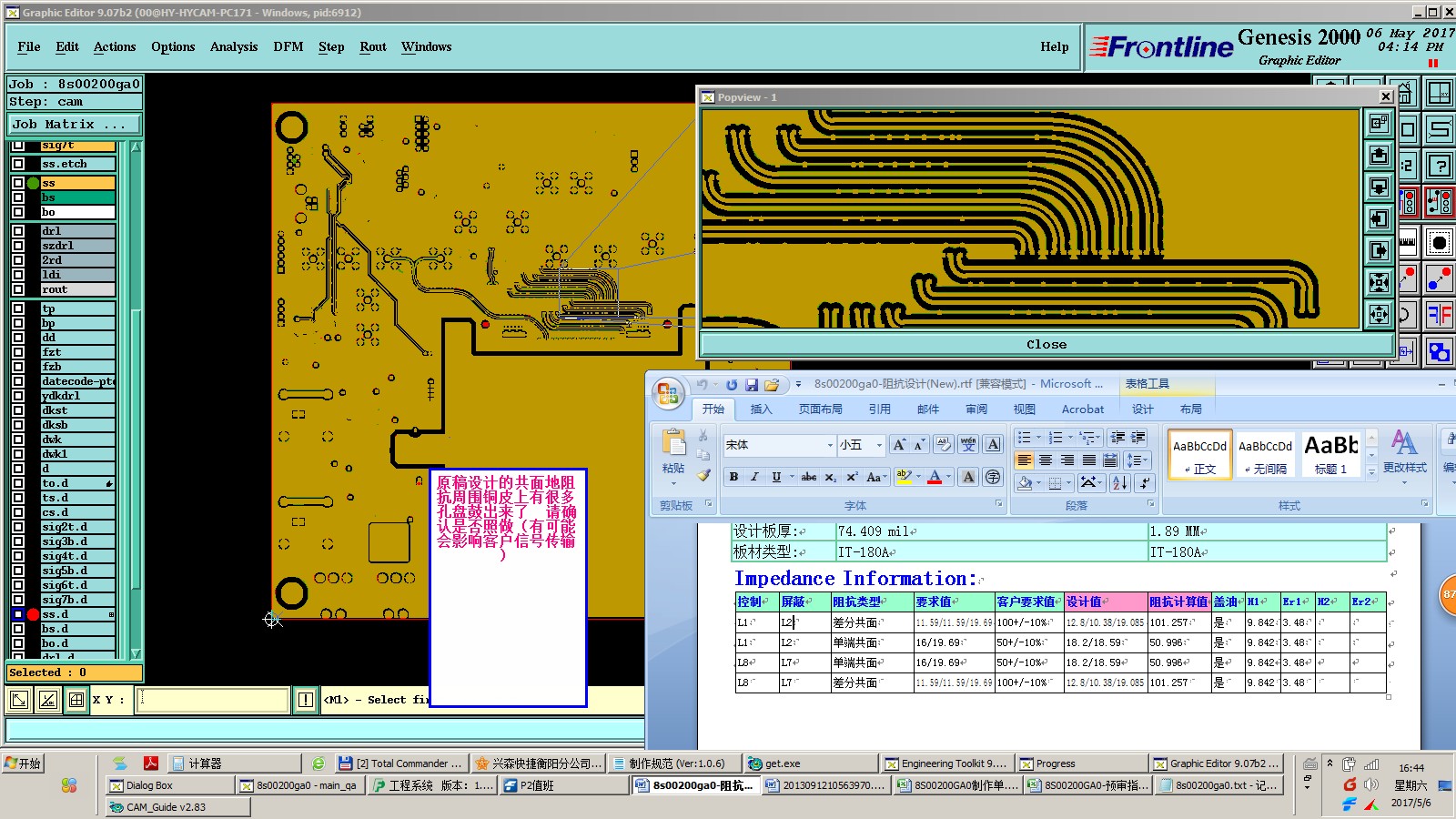1456x819 pixels.
Task: Click the mirrored F flip tool icon
Action: pos(1440,315)
